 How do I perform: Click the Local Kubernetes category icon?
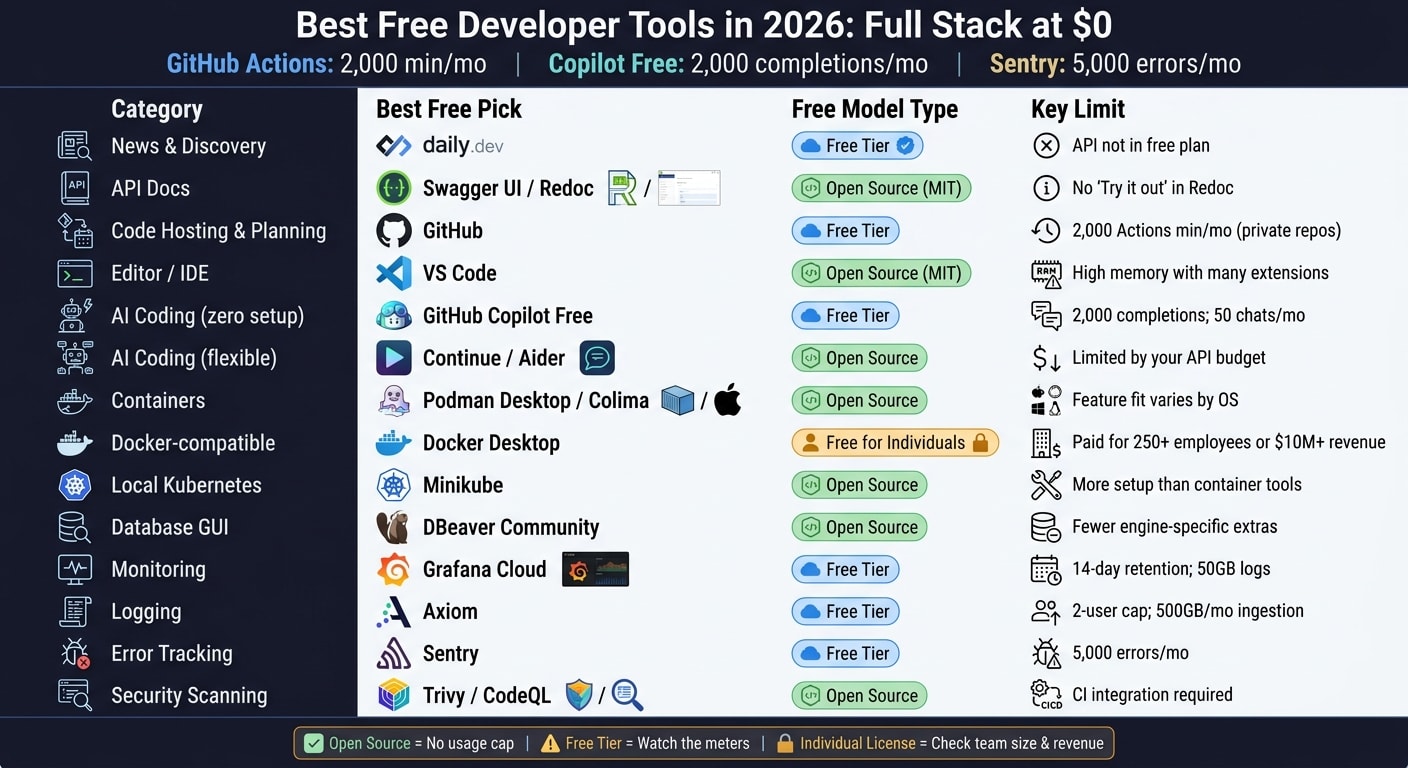(75, 485)
